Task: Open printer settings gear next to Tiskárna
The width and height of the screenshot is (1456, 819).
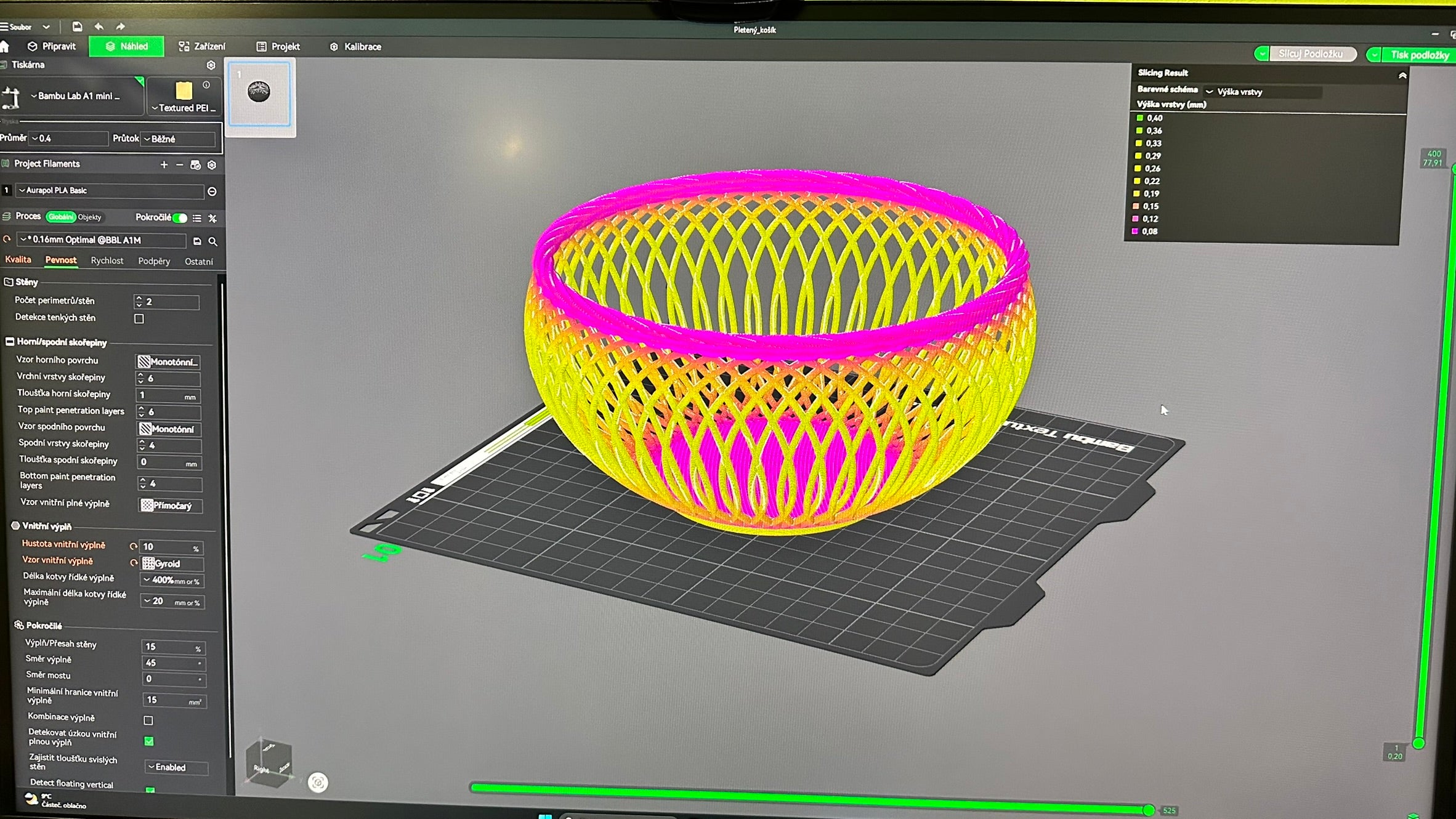Action: (211, 65)
